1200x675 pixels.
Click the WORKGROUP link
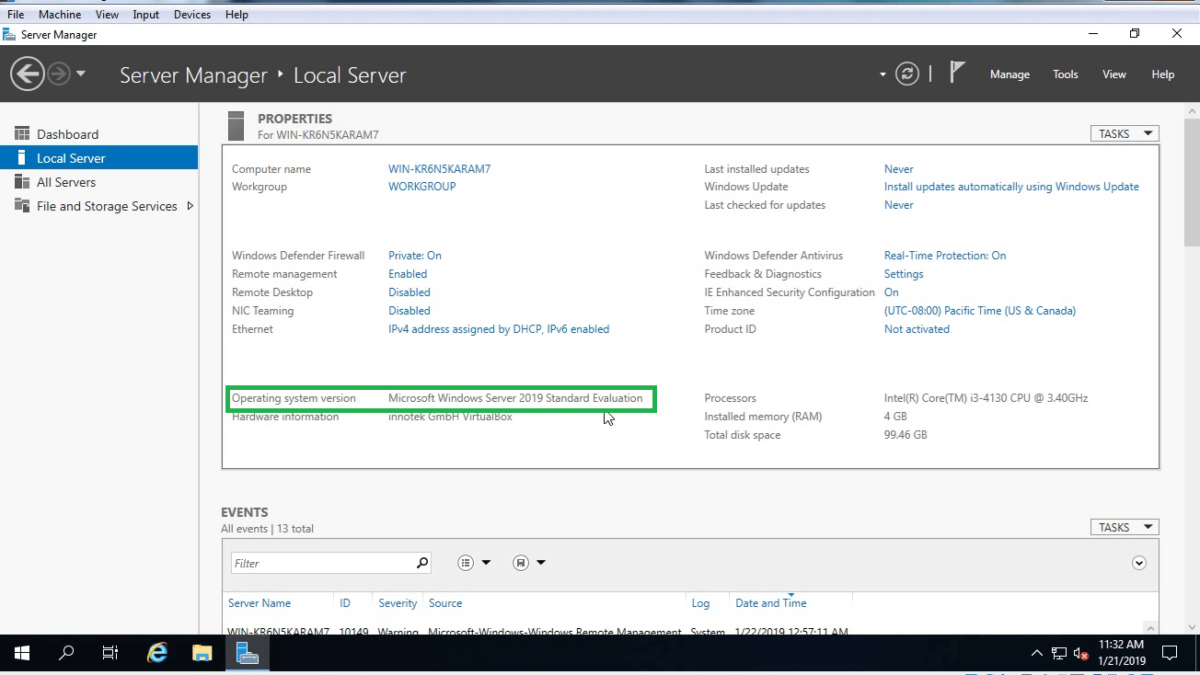(x=422, y=187)
